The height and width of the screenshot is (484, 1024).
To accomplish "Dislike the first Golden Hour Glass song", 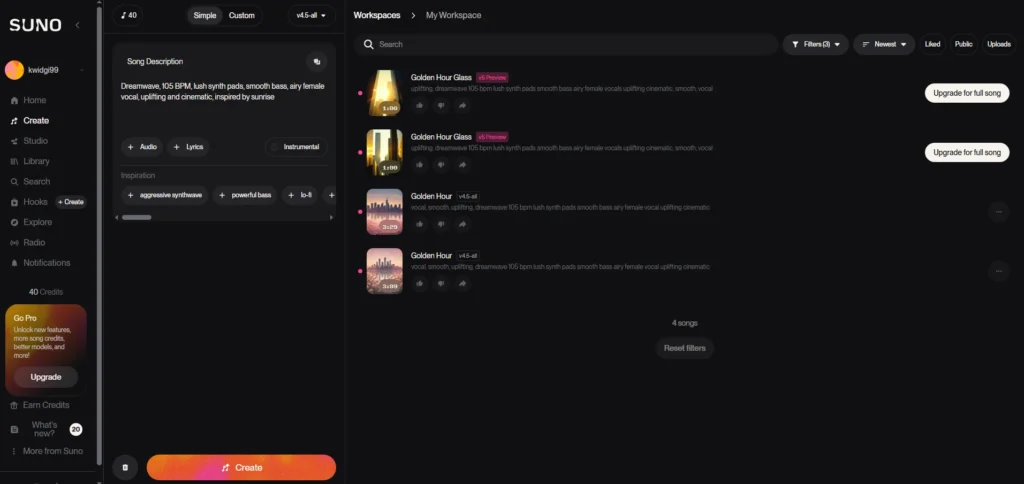I will pos(441,105).
